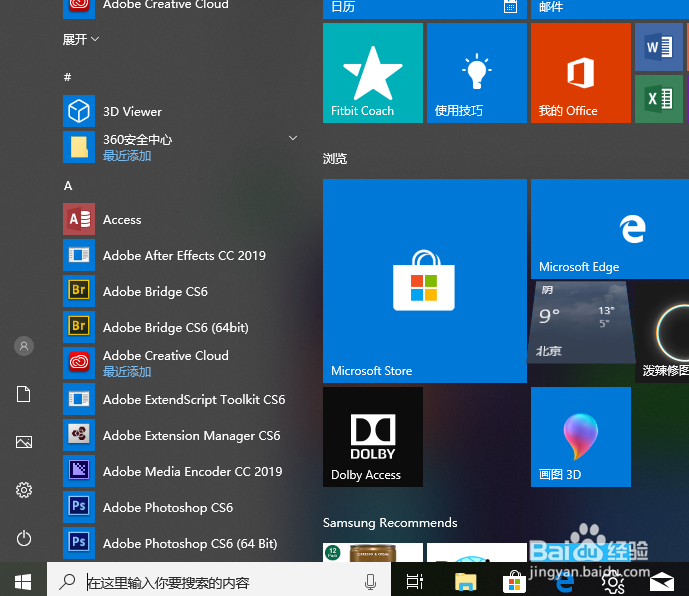Open the Microsoft Store large tile
This screenshot has height=596, width=689.
(x=425, y=281)
